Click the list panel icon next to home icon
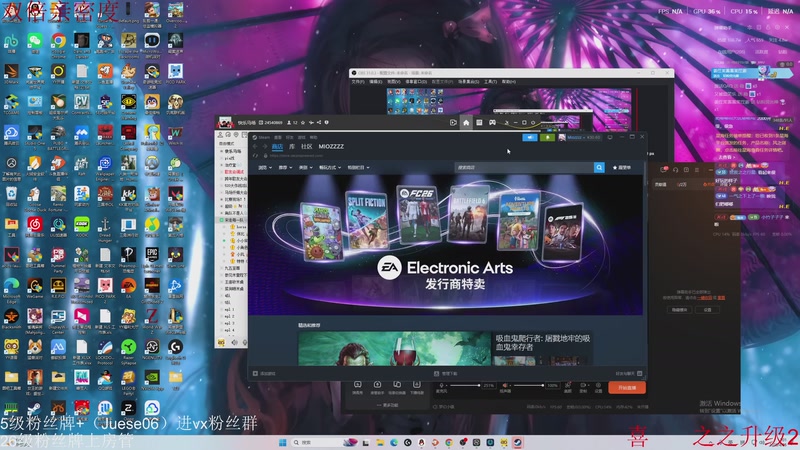800x450 pixels. [x=479, y=122]
